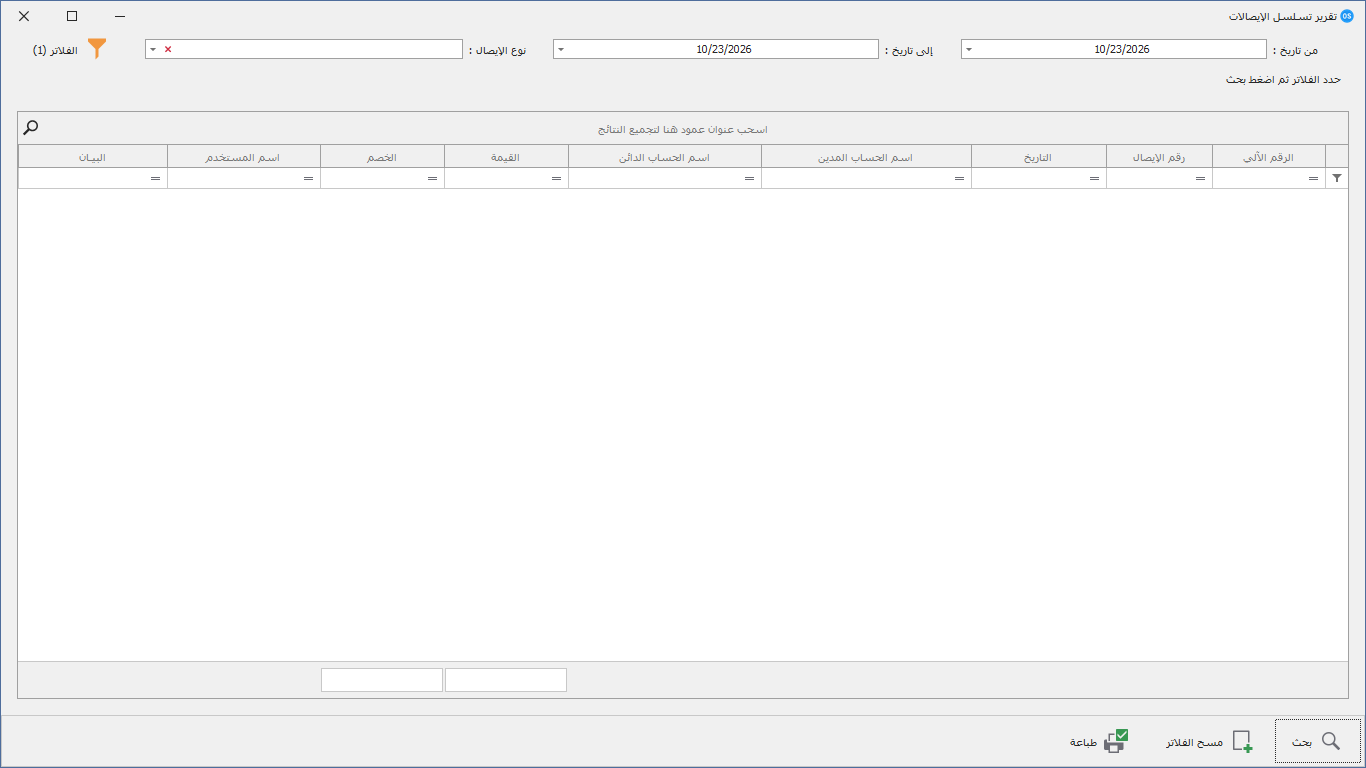1366x768 pixels.
Task: Click the filter operator icon under القيمة
Action: click(556, 178)
